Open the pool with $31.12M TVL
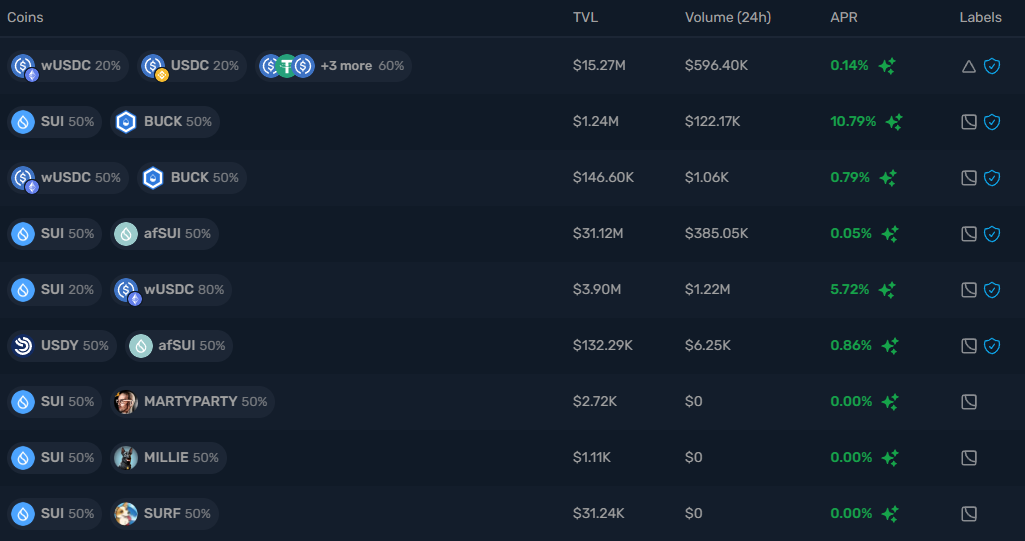This screenshot has width=1025, height=541. (x=598, y=234)
